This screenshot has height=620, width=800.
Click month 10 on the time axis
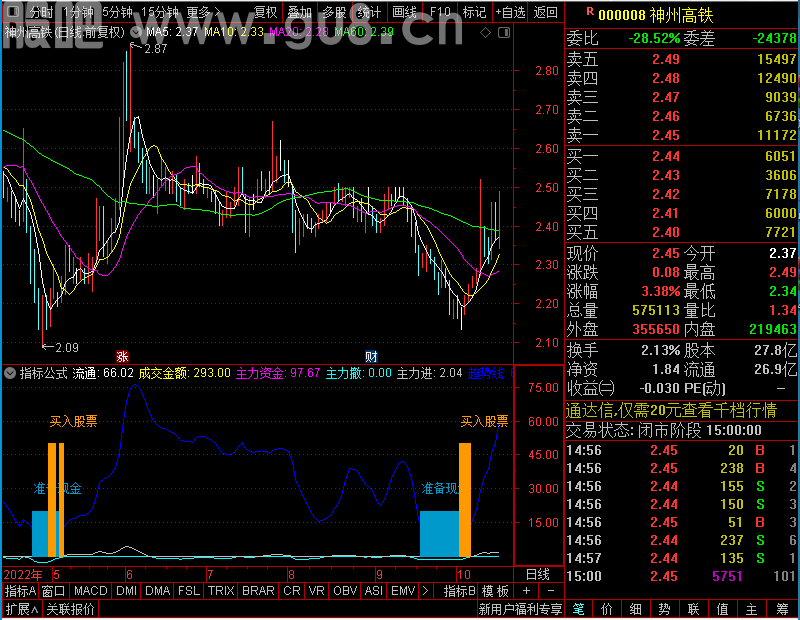(463, 575)
